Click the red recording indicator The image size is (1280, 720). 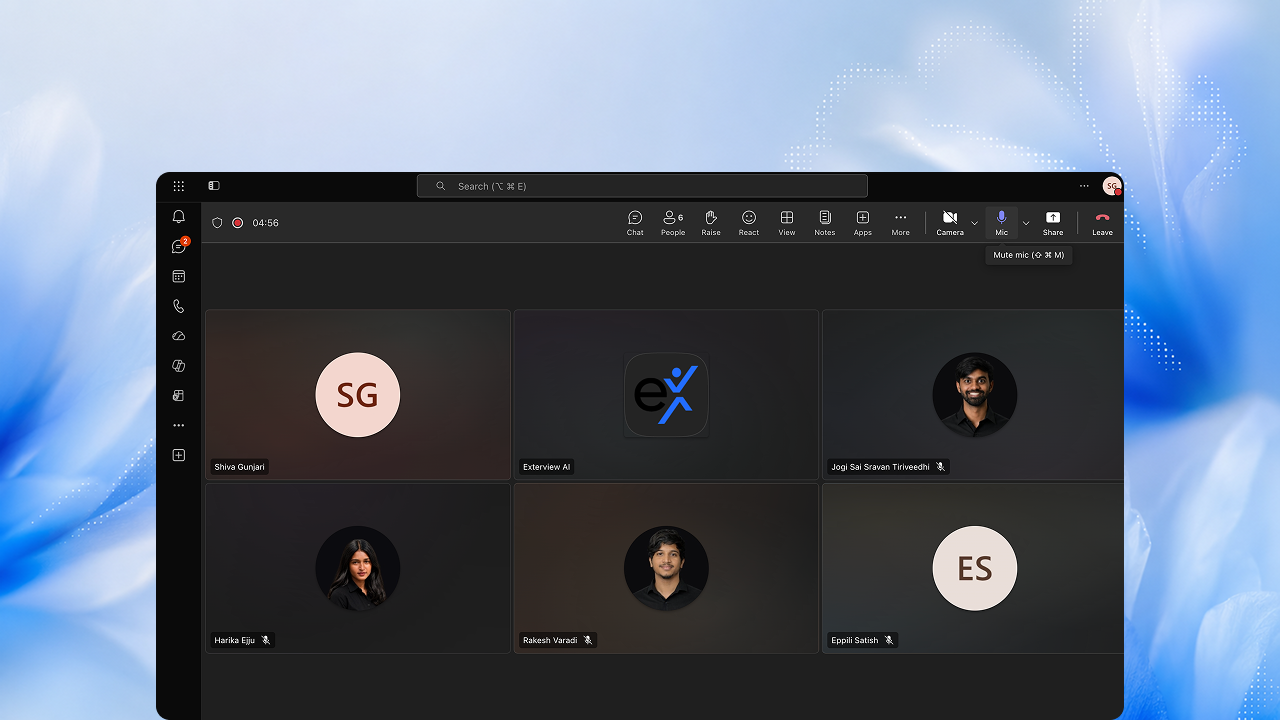coord(238,223)
